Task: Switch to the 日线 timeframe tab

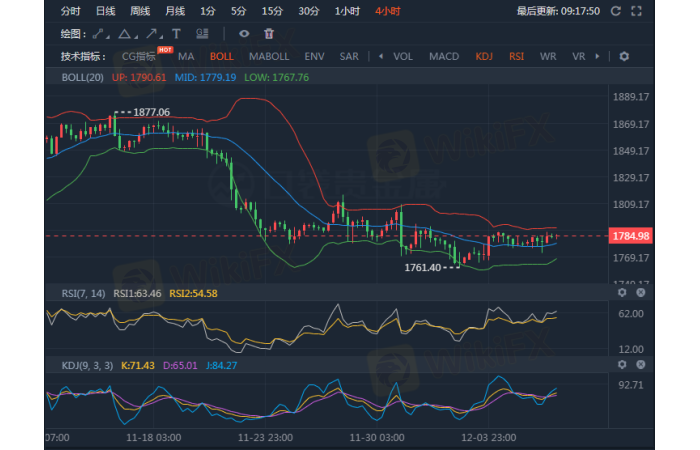Action: pos(105,11)
